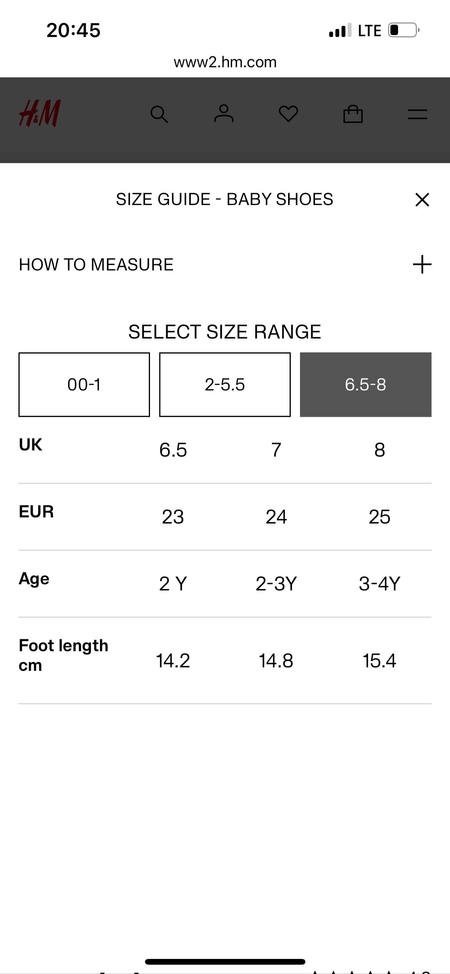Image resolution: width=450 pixels, height=974 pixels.
Task: Tap the HOW TO MEASURE label
Action: [96, 265]
